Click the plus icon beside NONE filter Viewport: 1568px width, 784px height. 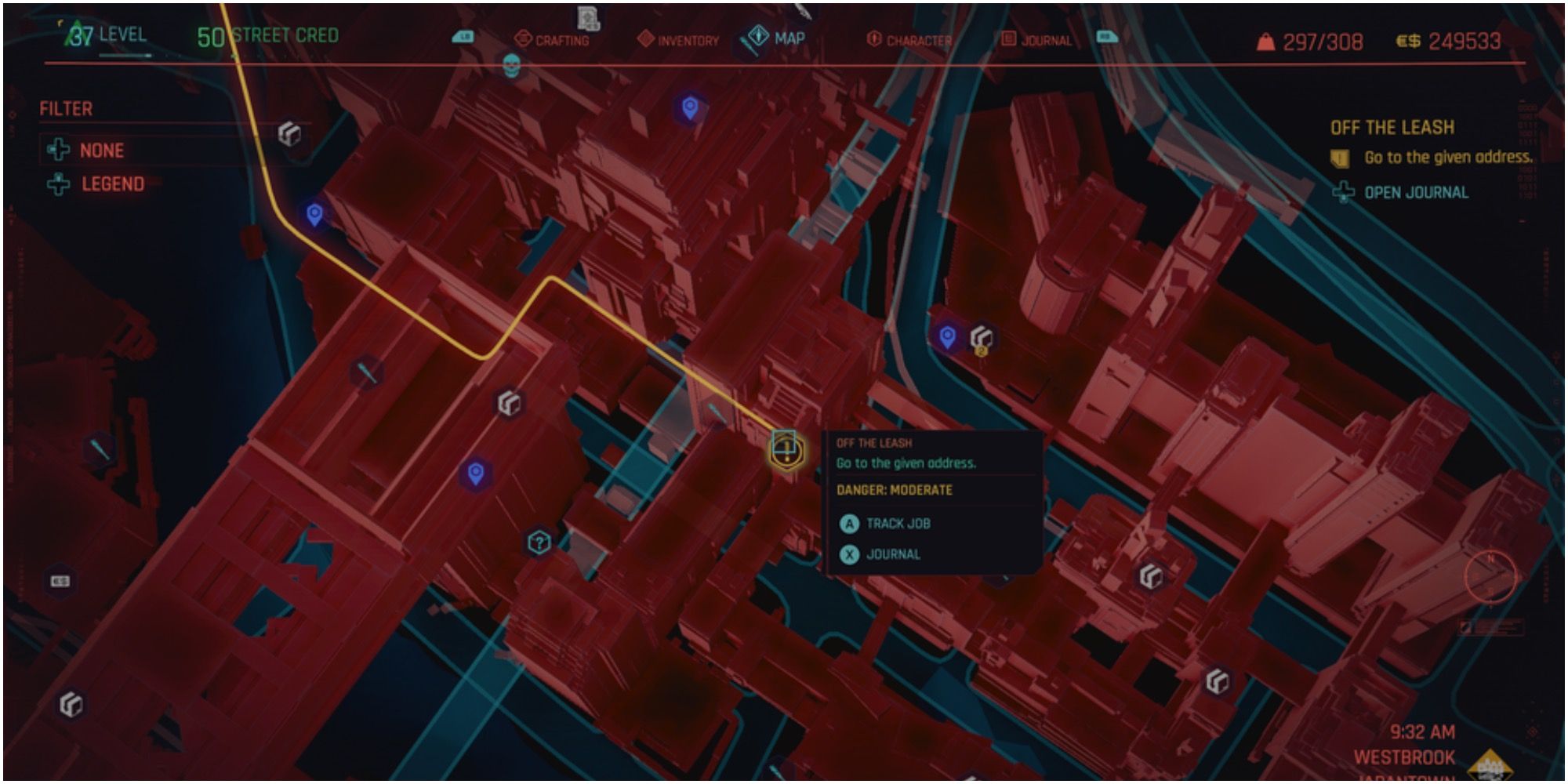click(58, 149)
